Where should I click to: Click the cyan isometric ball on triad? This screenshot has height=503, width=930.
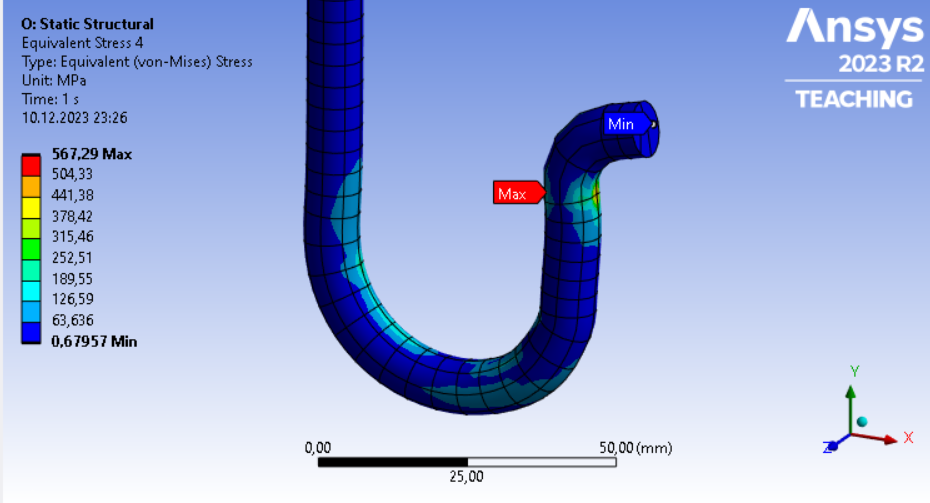(x=862, y=422)
